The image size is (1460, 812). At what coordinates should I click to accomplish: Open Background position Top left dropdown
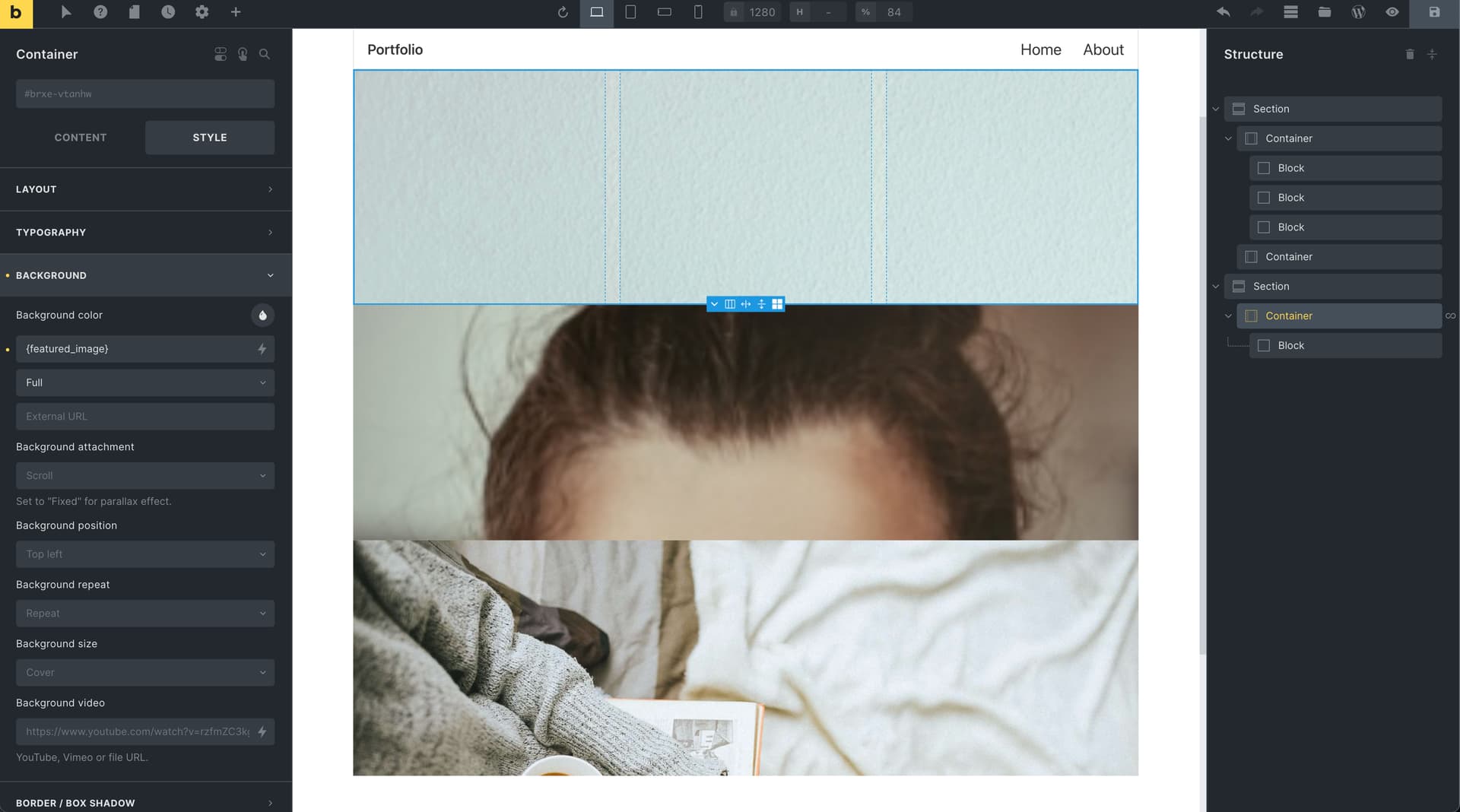145,554
